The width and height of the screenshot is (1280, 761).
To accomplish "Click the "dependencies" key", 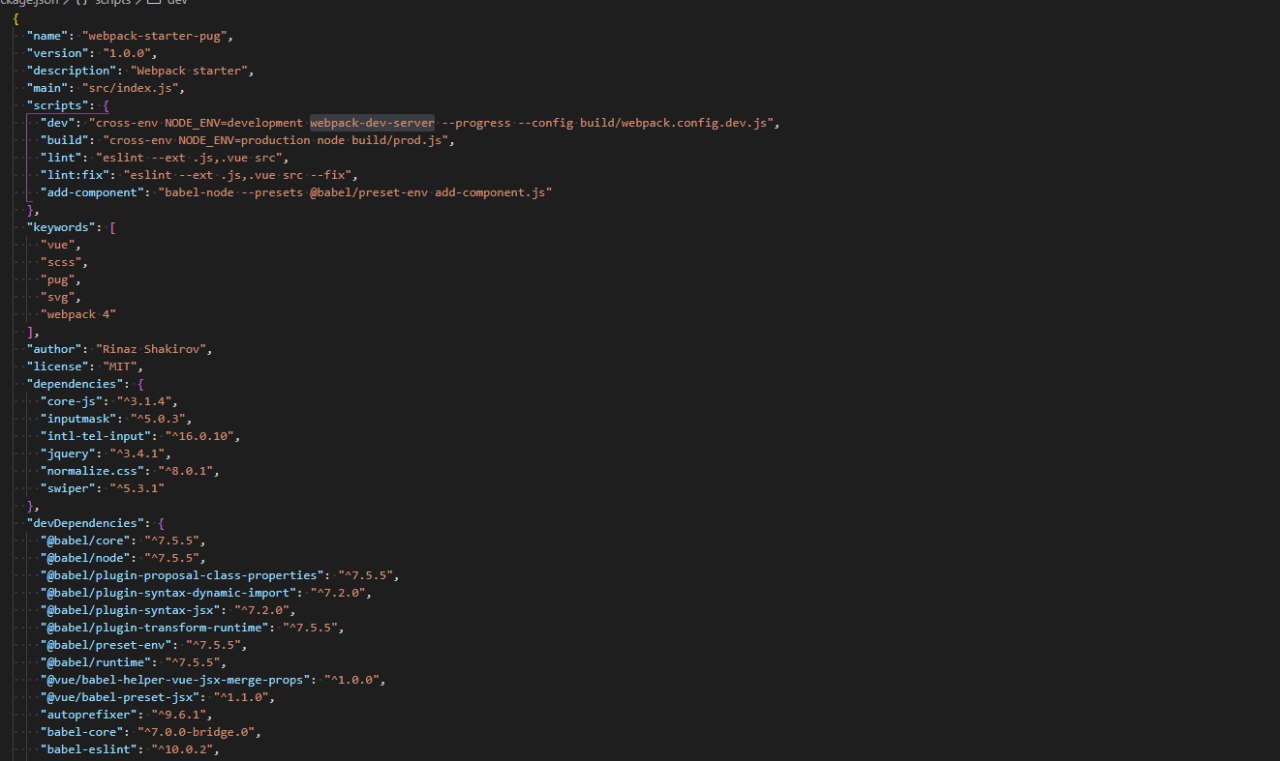I will pyautogui.click(x=74, y=384).
